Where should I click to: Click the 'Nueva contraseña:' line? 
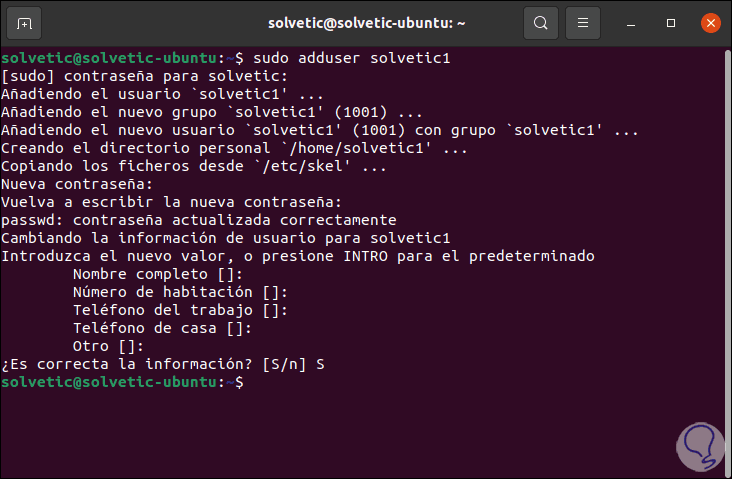click(76, 184)
